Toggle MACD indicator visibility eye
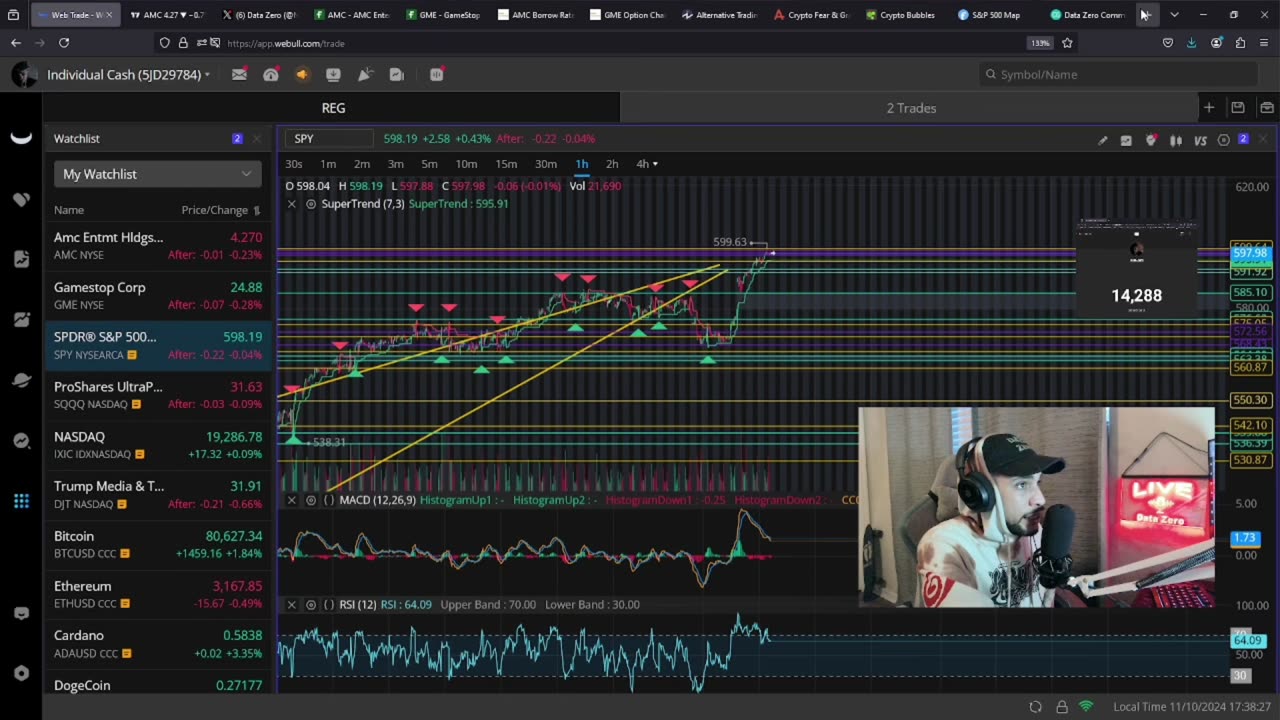Image resolution: width=1280 pixels, height=720 pixels. coord(311,500)
